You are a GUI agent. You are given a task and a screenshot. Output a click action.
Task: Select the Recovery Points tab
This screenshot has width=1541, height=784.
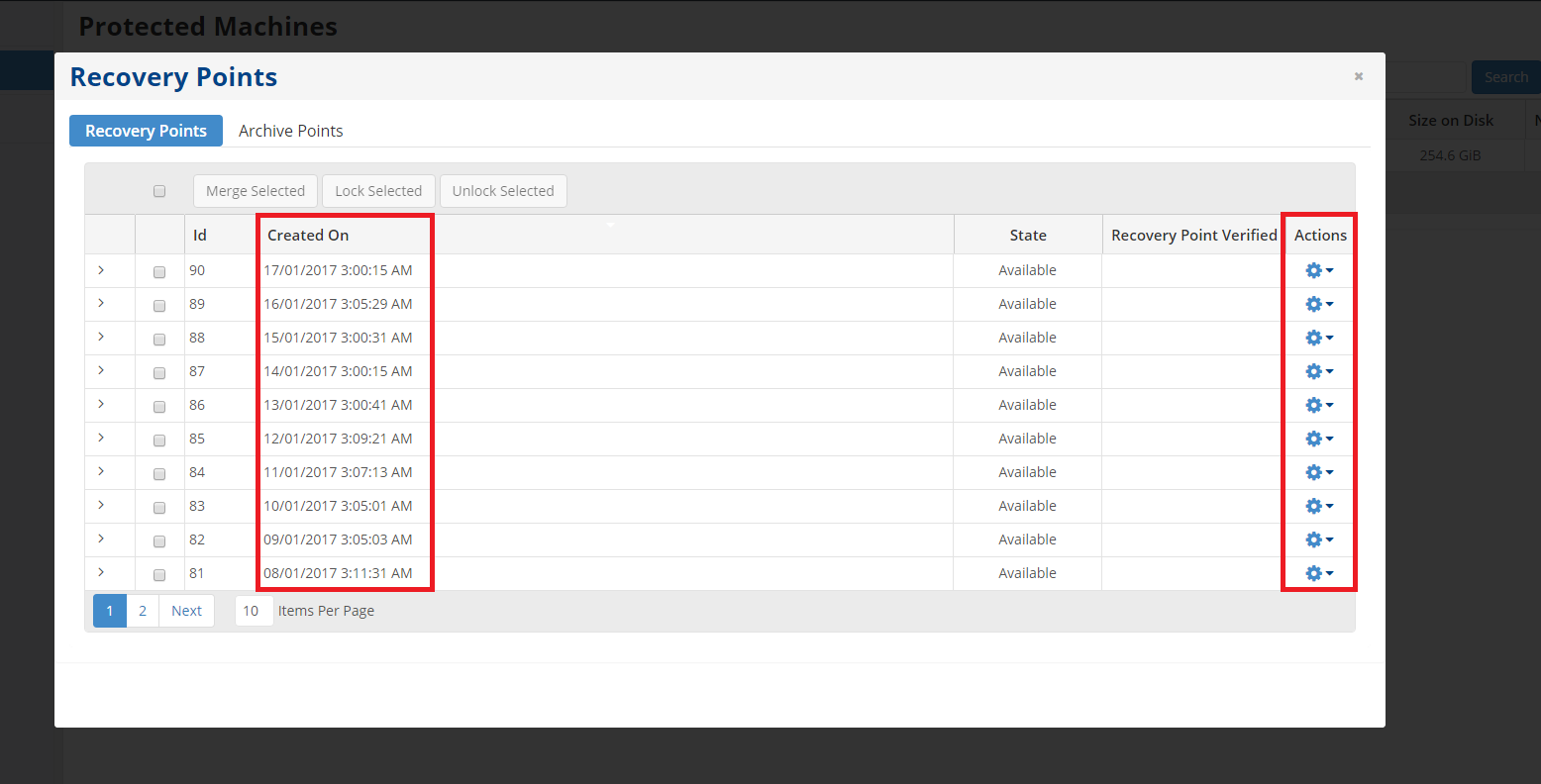[146, 131]
